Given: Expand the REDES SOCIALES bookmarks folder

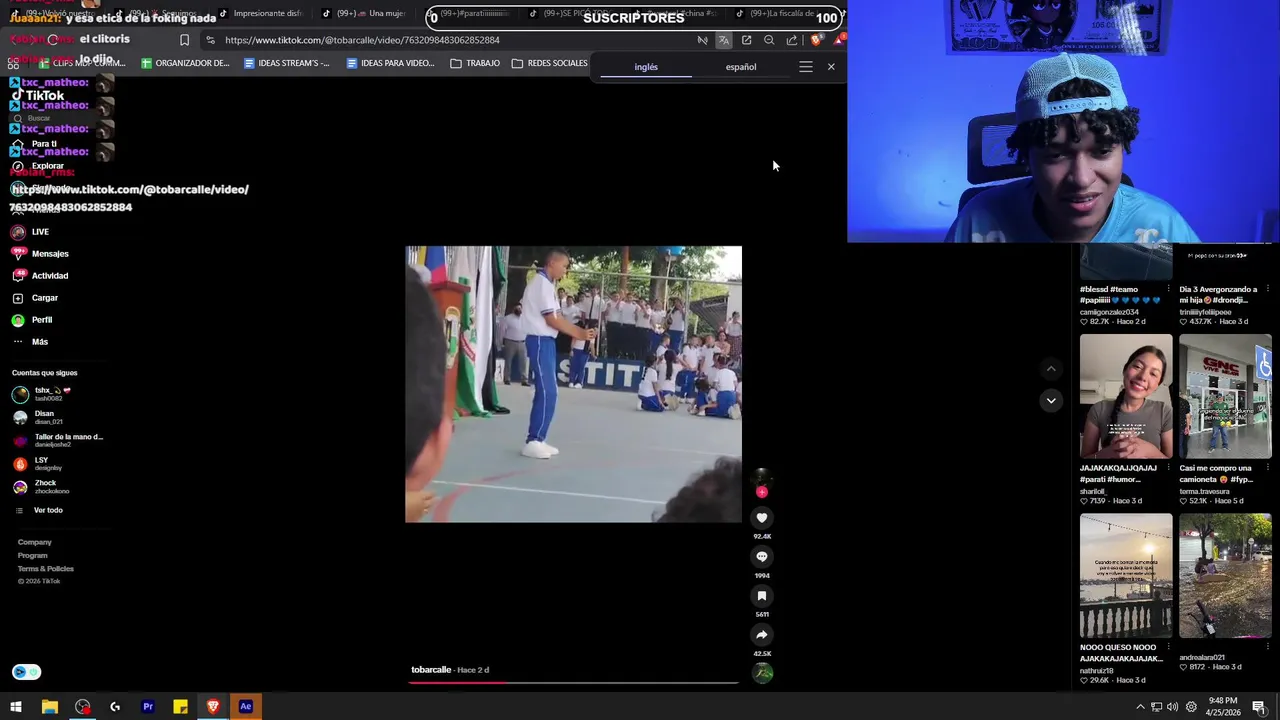Looking at the screenshot, I should click(550, 63).
